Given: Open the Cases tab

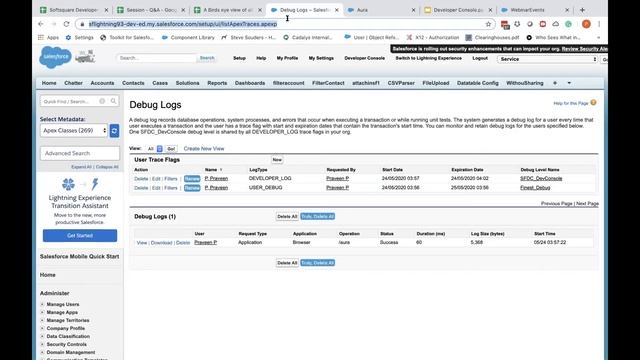Looking at the screenshot, I should click(x=160, y=83).
